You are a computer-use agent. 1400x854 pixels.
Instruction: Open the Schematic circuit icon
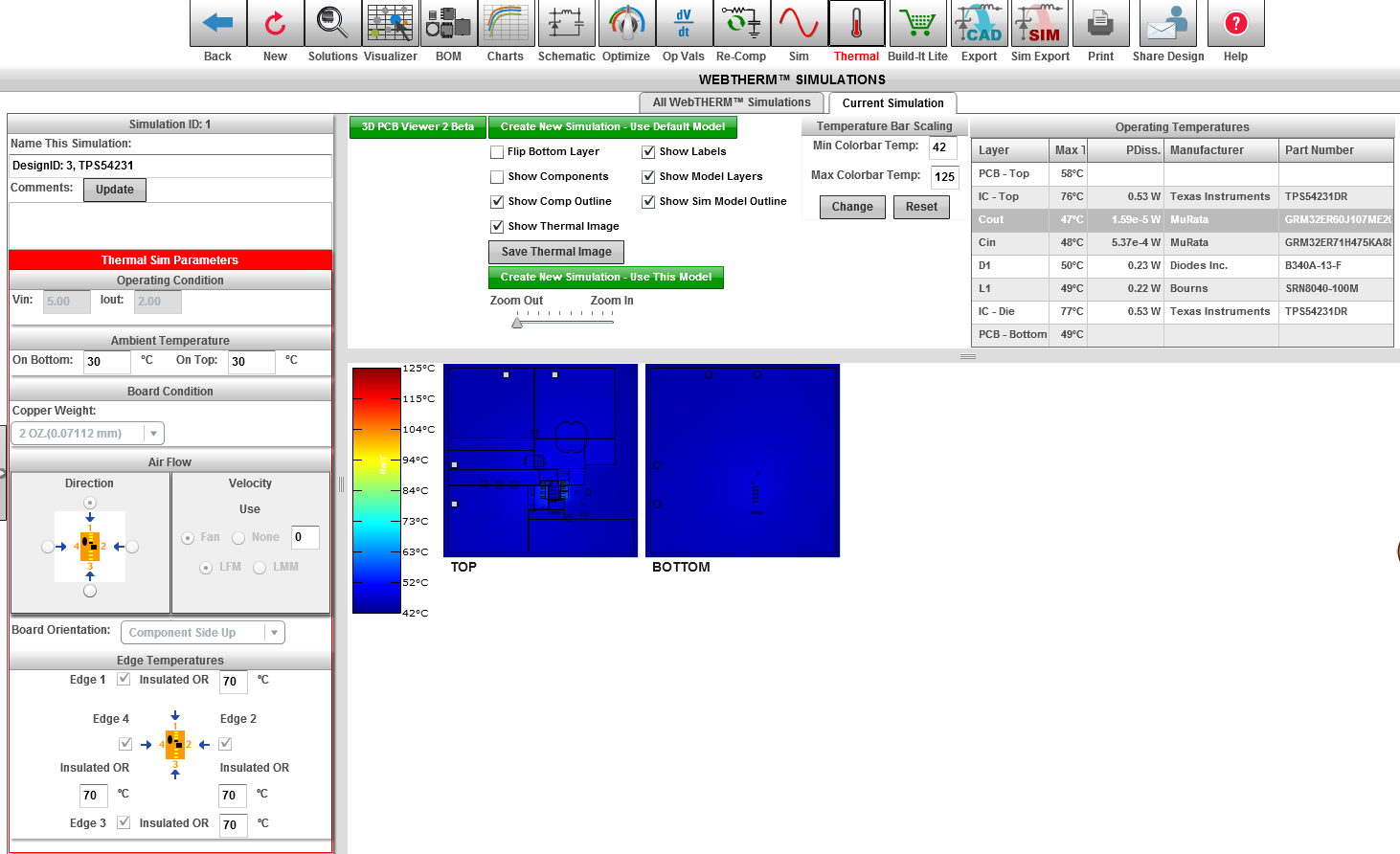[x=566, y=24]
